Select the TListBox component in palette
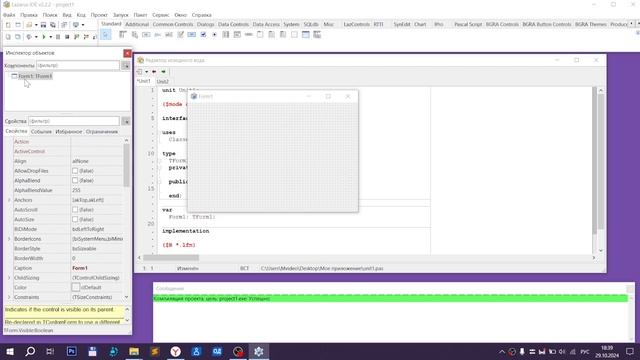 click(226, 35)
